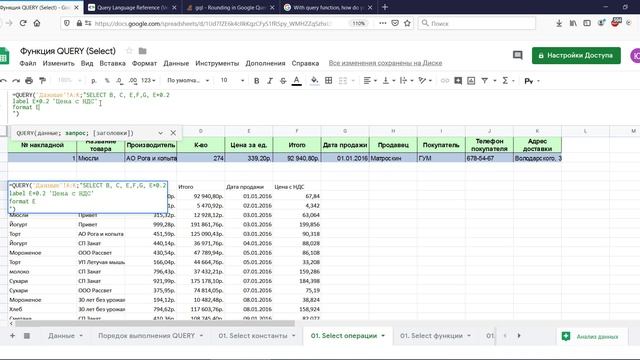640x360 pixels.
Task: Open the font size dropdown
Action: coord(232,81)
